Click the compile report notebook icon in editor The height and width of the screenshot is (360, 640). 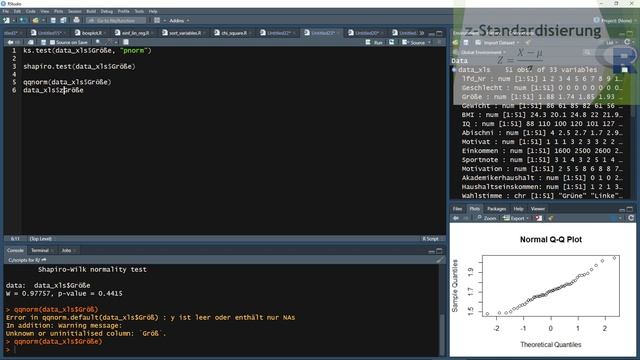[x=126, y=42]
